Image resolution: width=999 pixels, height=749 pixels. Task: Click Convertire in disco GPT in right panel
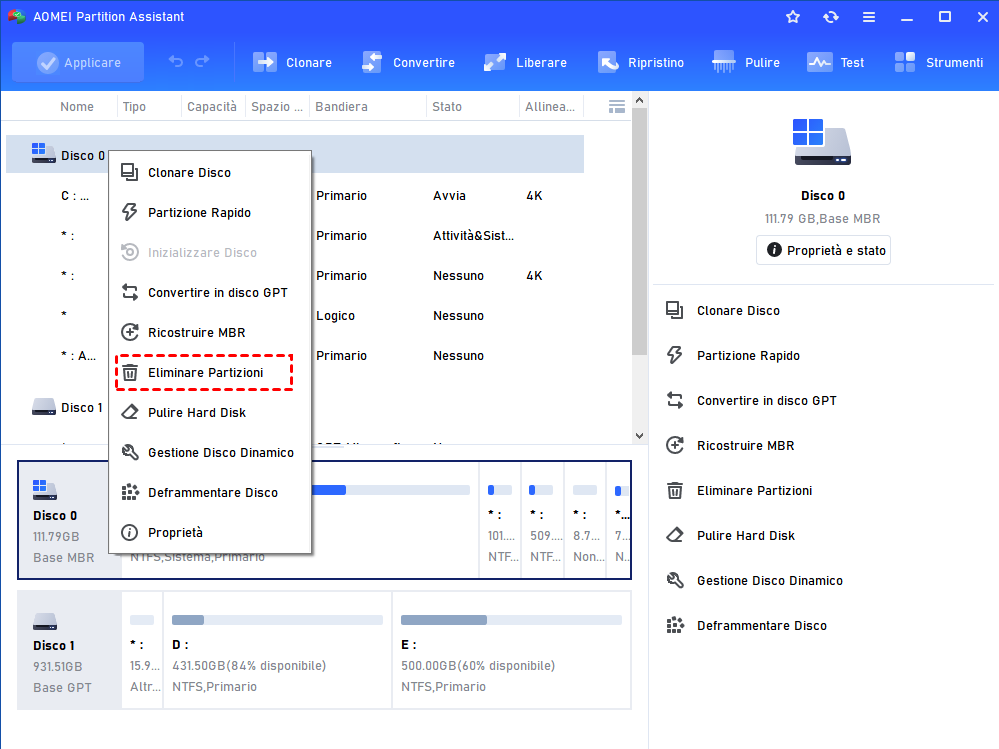(x=766, y=401)
